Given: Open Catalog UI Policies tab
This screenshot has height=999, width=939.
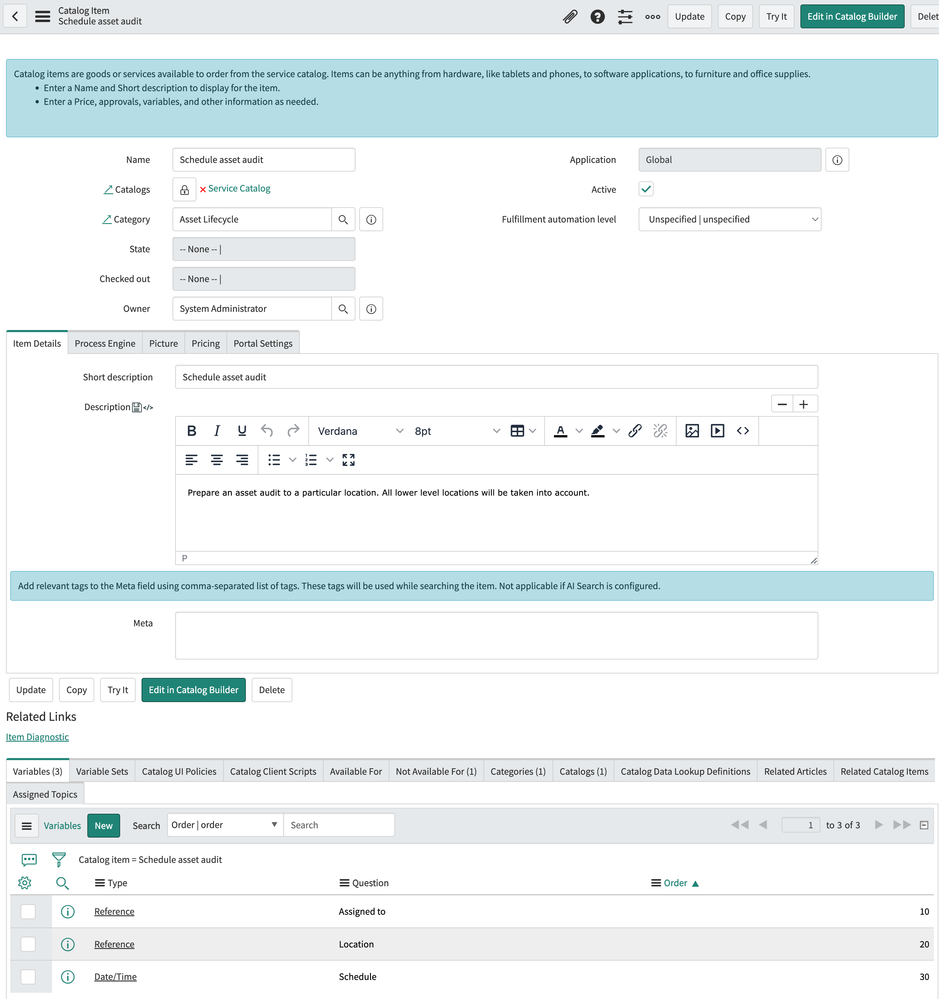Looking at the screenshot, I should point(179,772).
